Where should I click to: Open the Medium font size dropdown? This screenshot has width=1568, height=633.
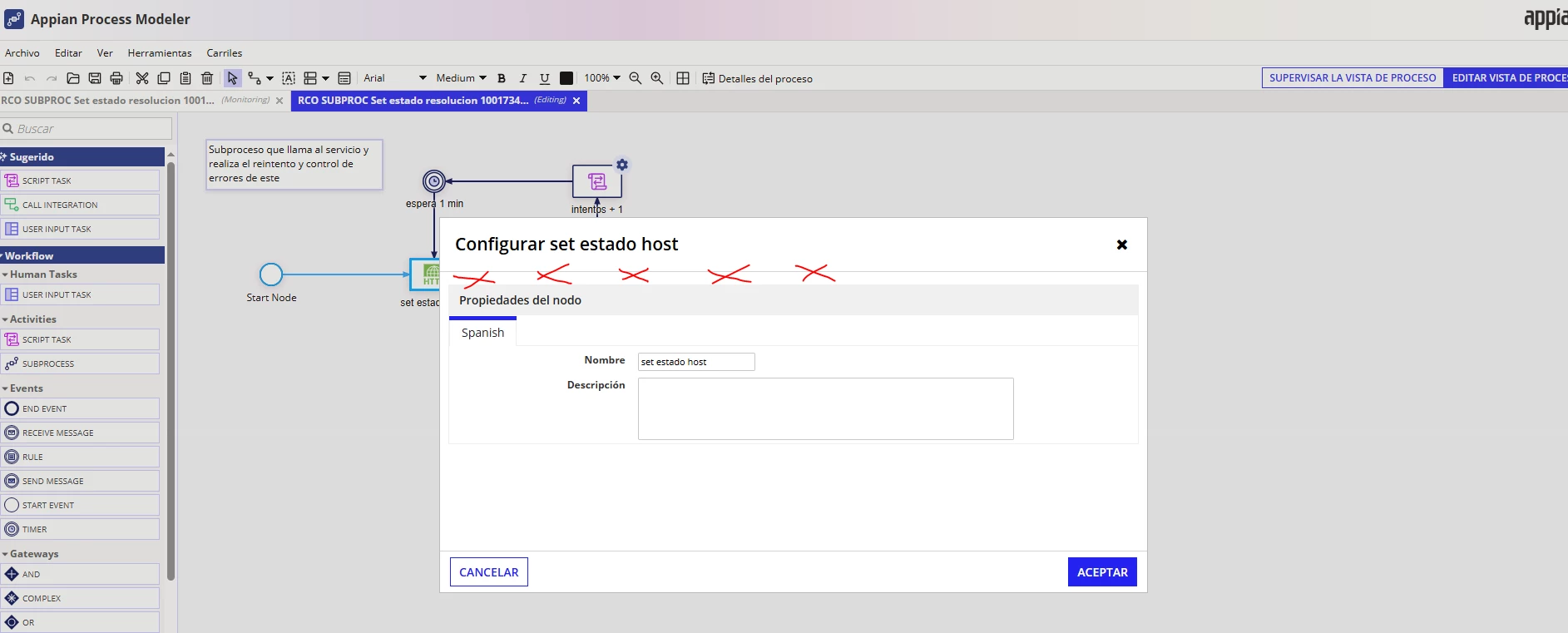(x=461, y=78)
